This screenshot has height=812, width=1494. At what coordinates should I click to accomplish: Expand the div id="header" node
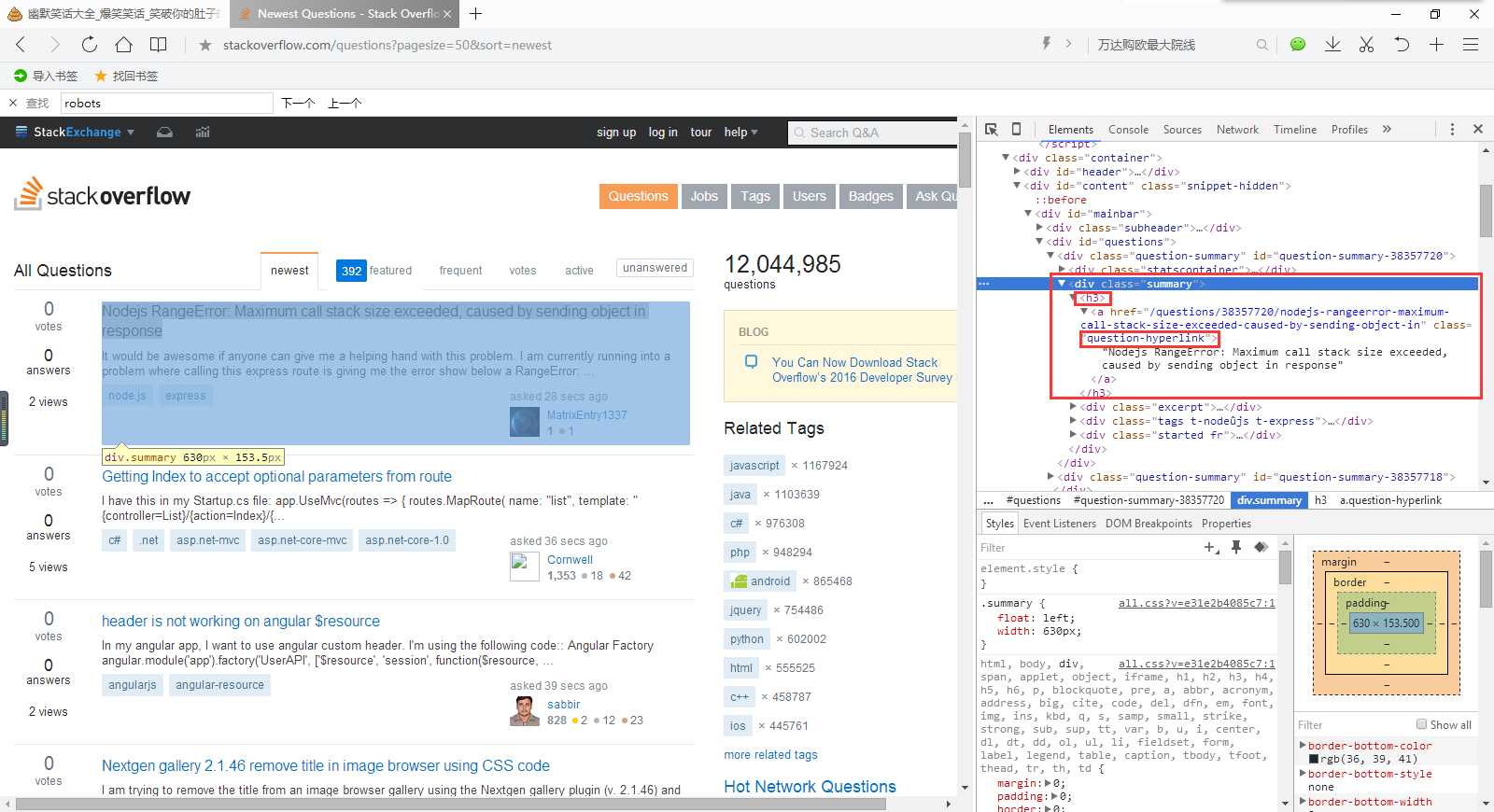1017,172
